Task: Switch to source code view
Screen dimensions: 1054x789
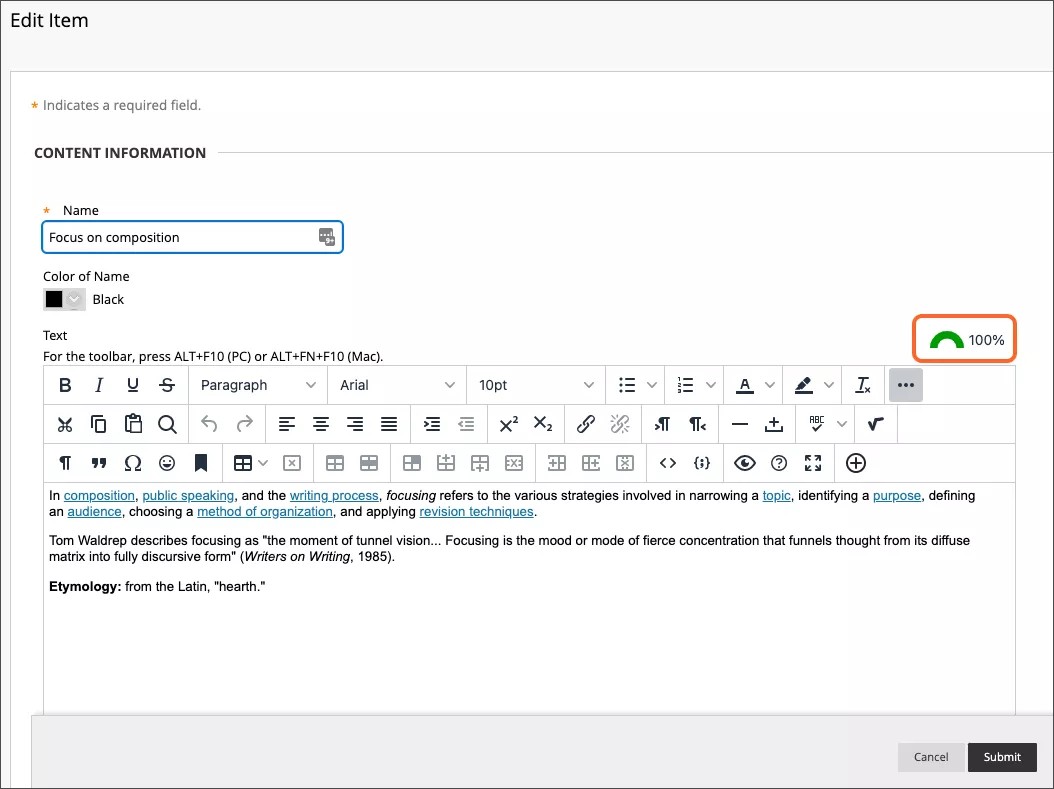Action: 669,463
